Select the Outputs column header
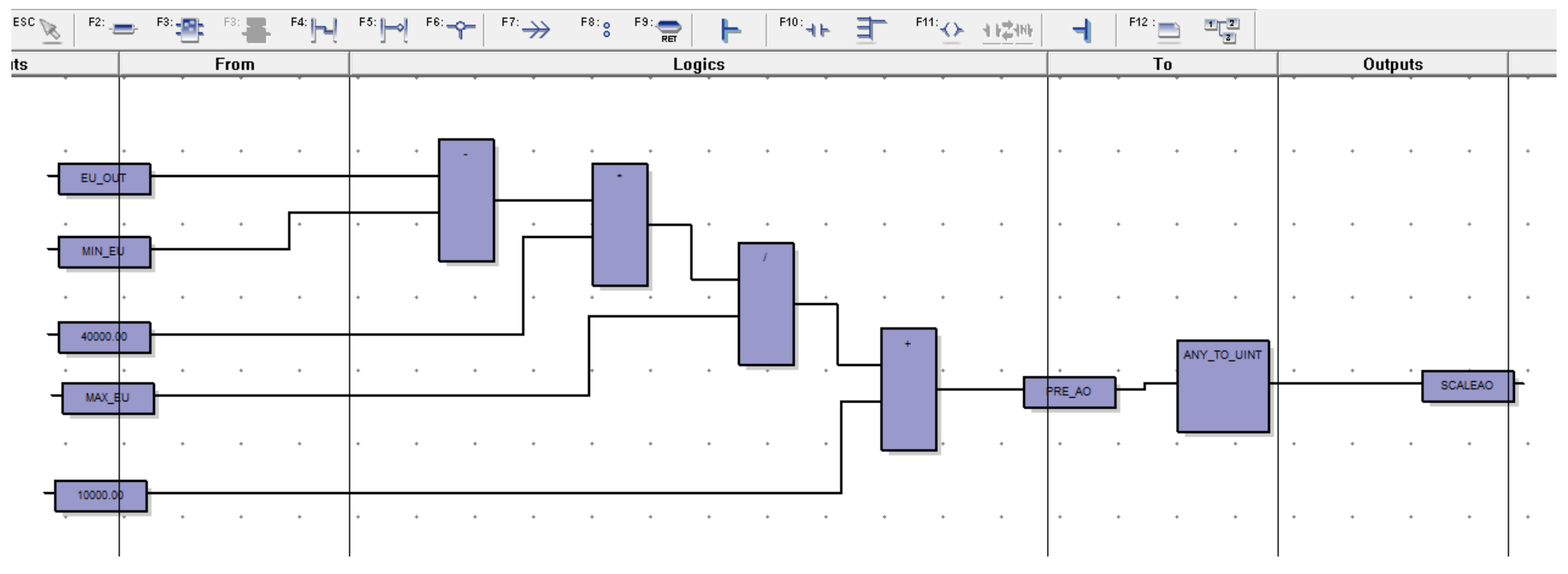The image size is (1568, 574). pos(1392,64)
